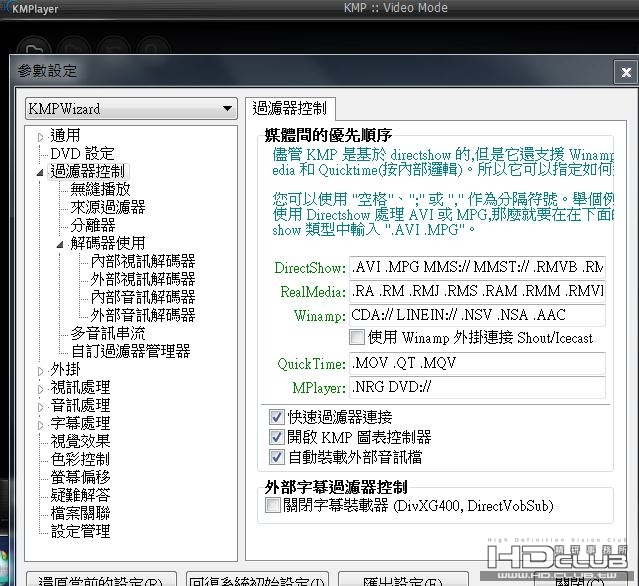This screenshot has width=639, height=586.
Task: Select 設定管理 in the tree
Action: [x=80, y=531]
